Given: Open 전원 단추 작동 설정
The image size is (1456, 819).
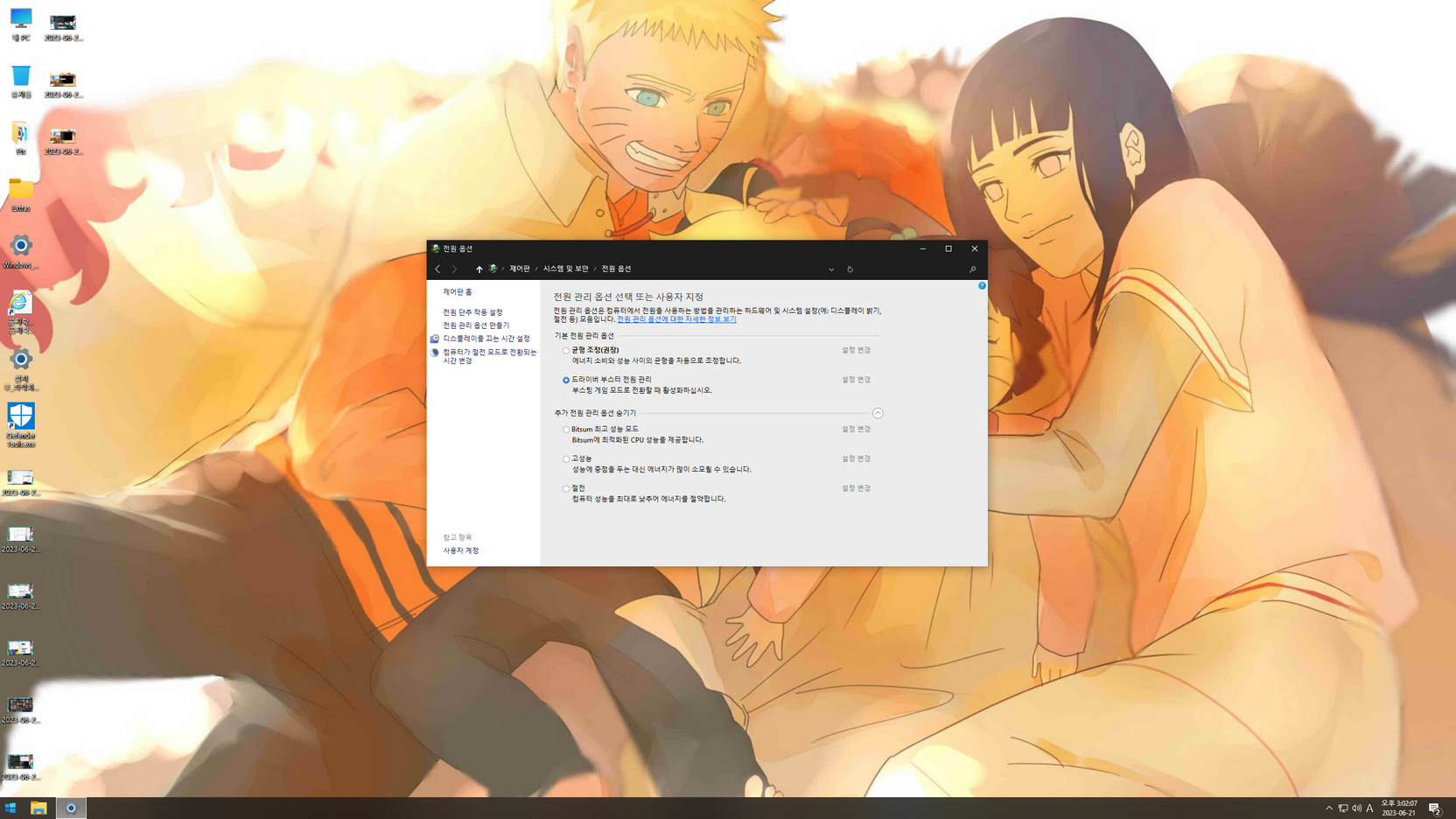Looking at the screenshot, I should tap(472, 312).
